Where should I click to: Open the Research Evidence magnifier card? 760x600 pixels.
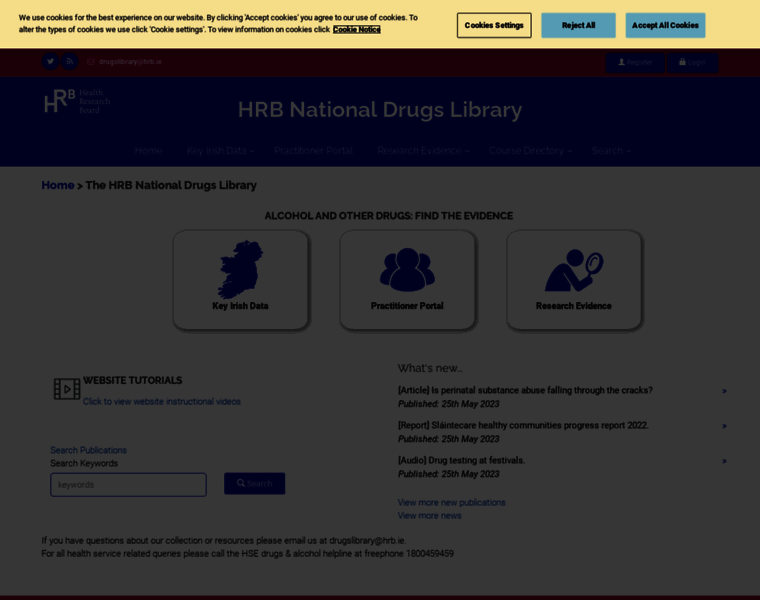click(574, 280)
